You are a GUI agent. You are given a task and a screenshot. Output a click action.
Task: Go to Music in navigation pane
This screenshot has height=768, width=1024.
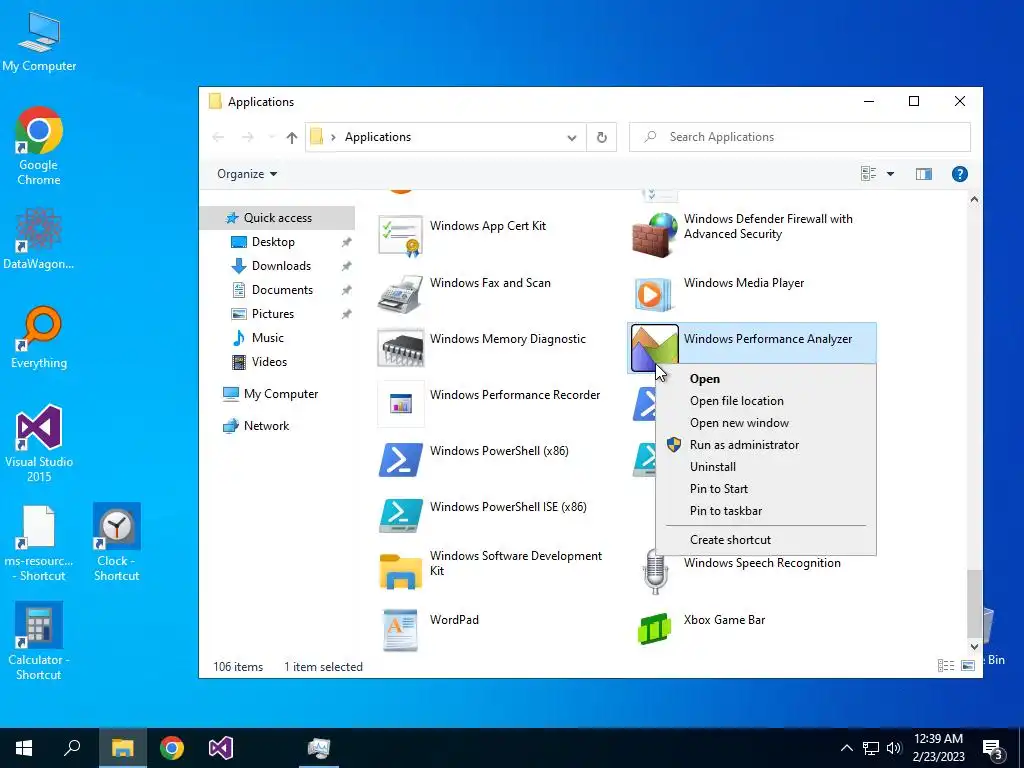coord(268,338)
